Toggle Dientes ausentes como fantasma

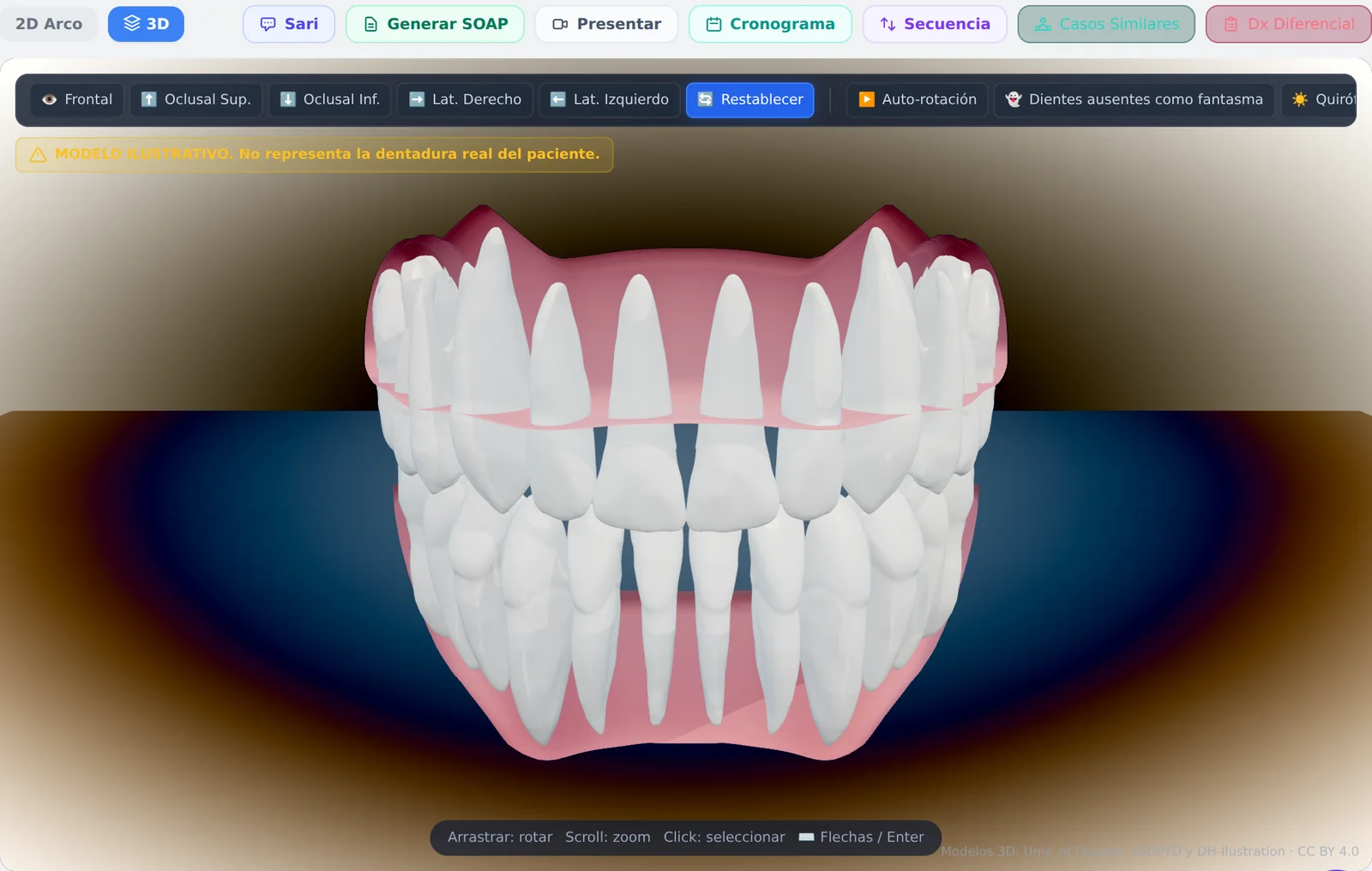coord(1134,99)
